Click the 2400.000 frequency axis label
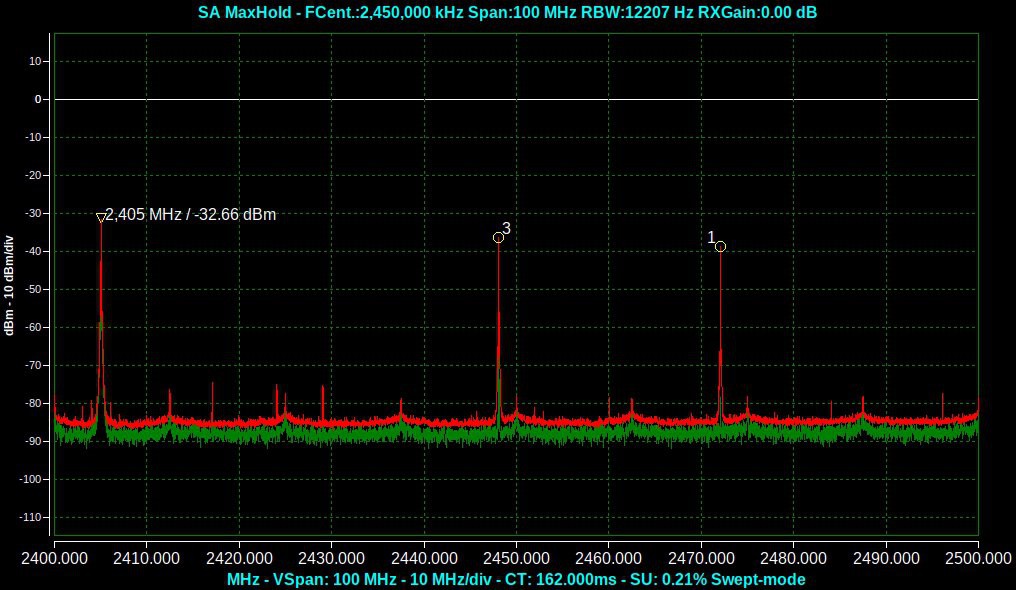The image size is (1016, 590). point(54,556)
